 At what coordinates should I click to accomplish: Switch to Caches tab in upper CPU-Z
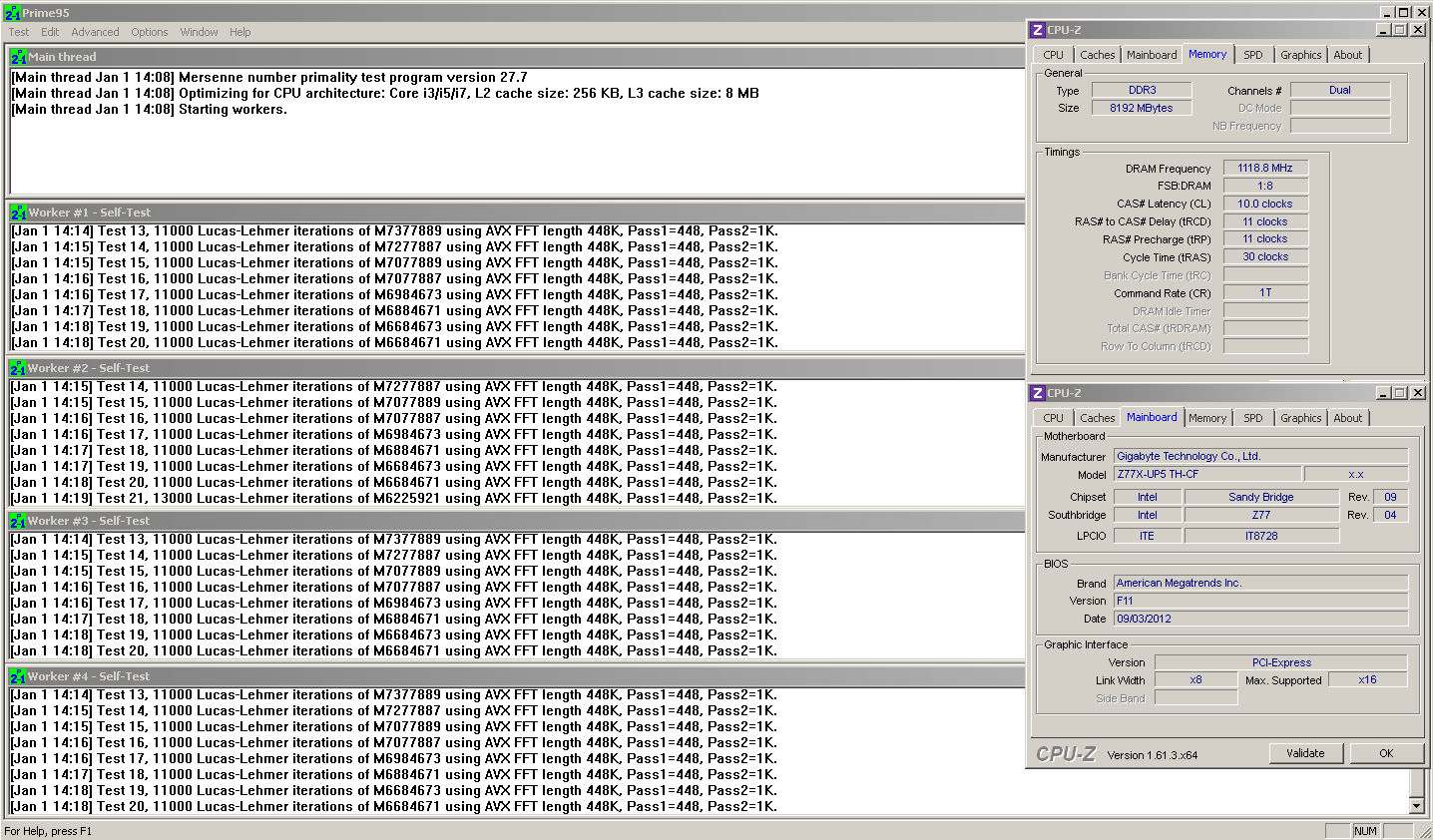(1097, 55)
